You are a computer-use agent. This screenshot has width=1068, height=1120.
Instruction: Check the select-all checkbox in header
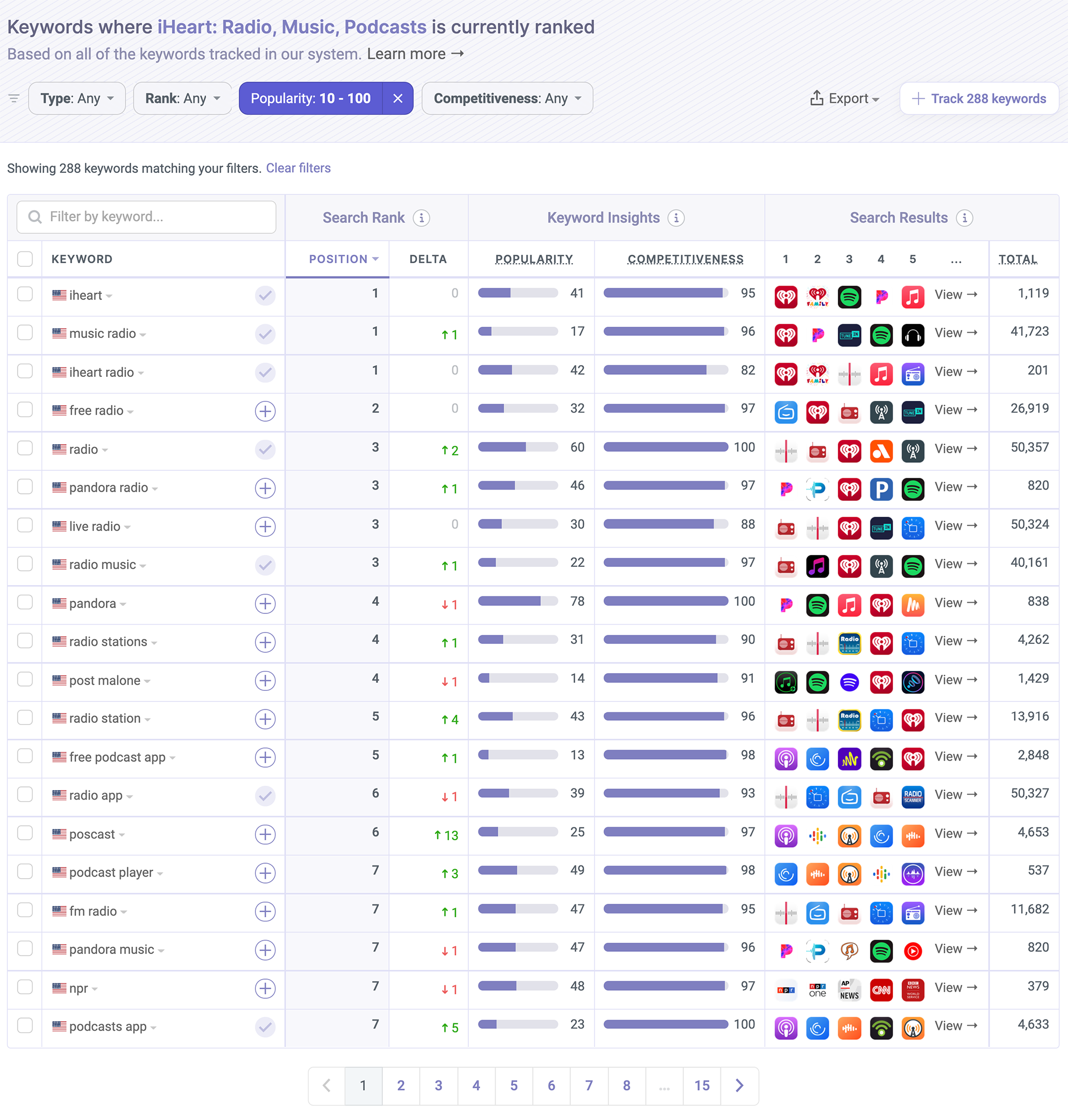(25, 259)
